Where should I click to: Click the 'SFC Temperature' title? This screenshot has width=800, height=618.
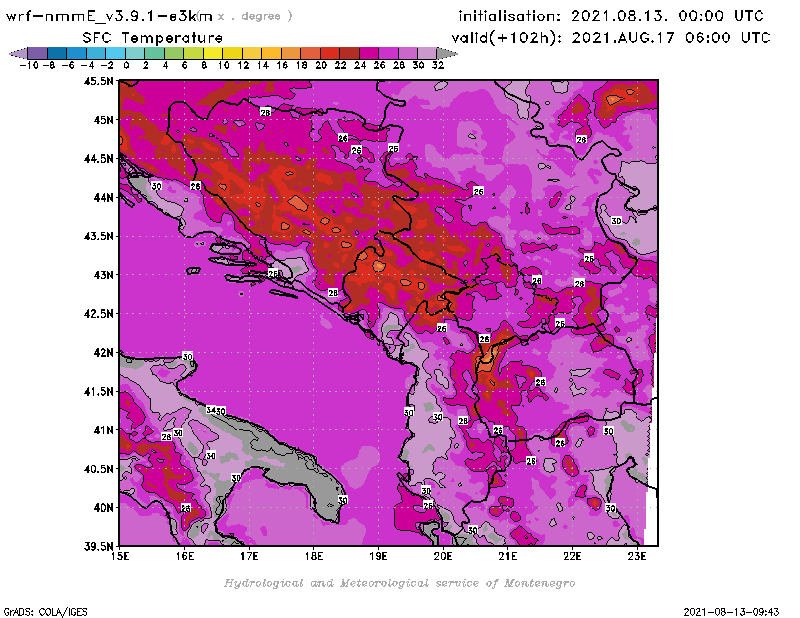[x=153, y=38]
